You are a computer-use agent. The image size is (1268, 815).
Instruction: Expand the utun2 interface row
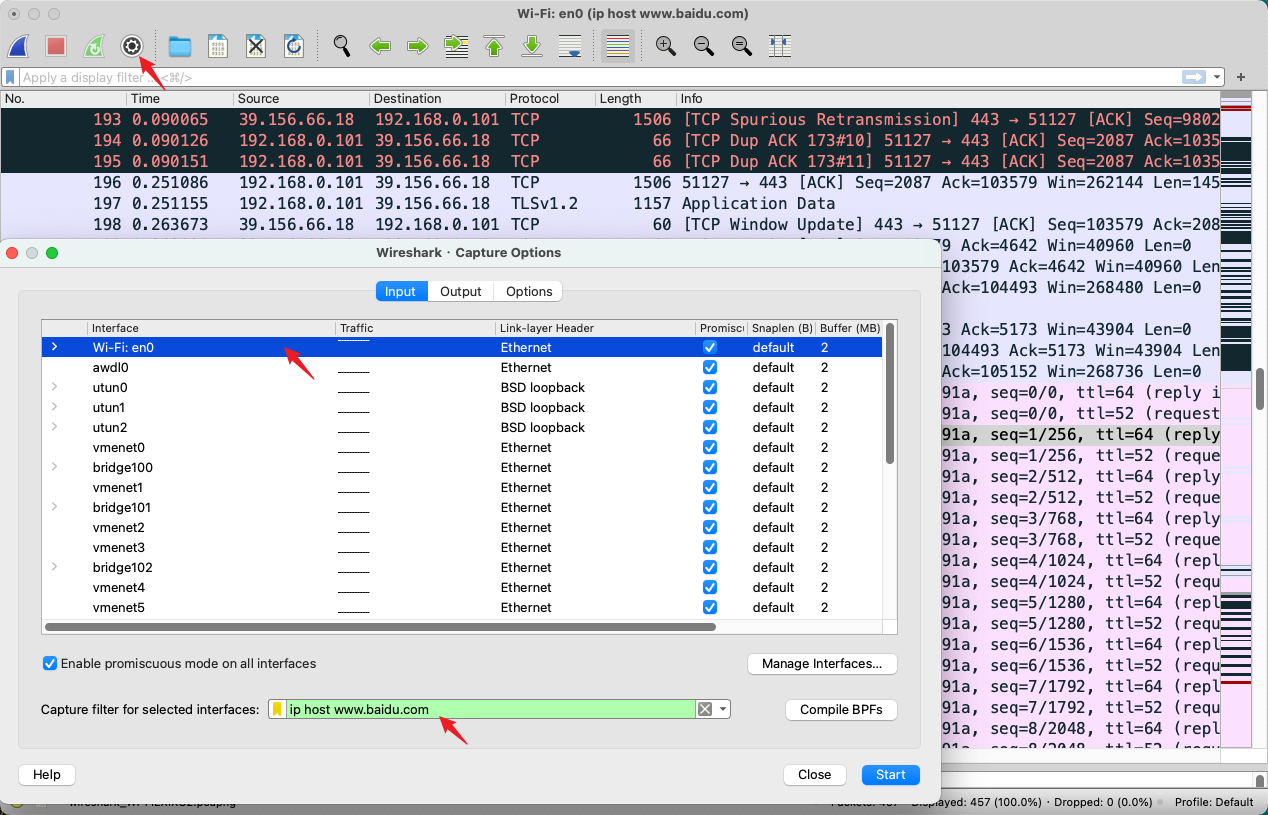click(x=54, y=427)
